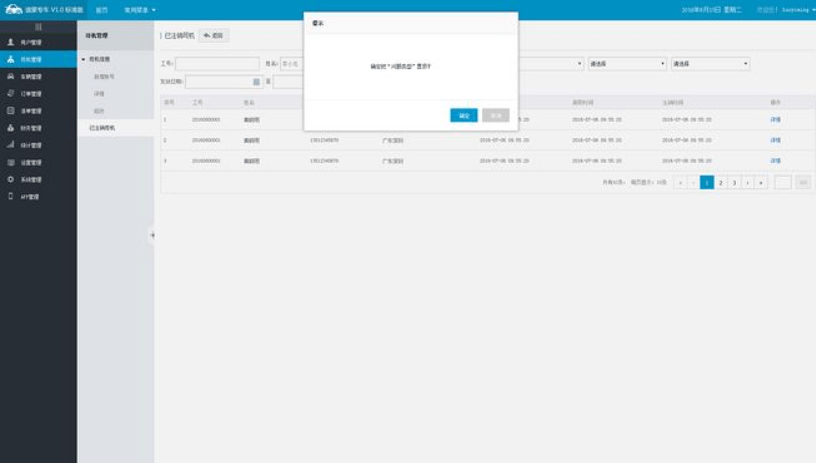Click the finance management icon in the sidebar
Screen dimensions: 816x463
point(10,128)
